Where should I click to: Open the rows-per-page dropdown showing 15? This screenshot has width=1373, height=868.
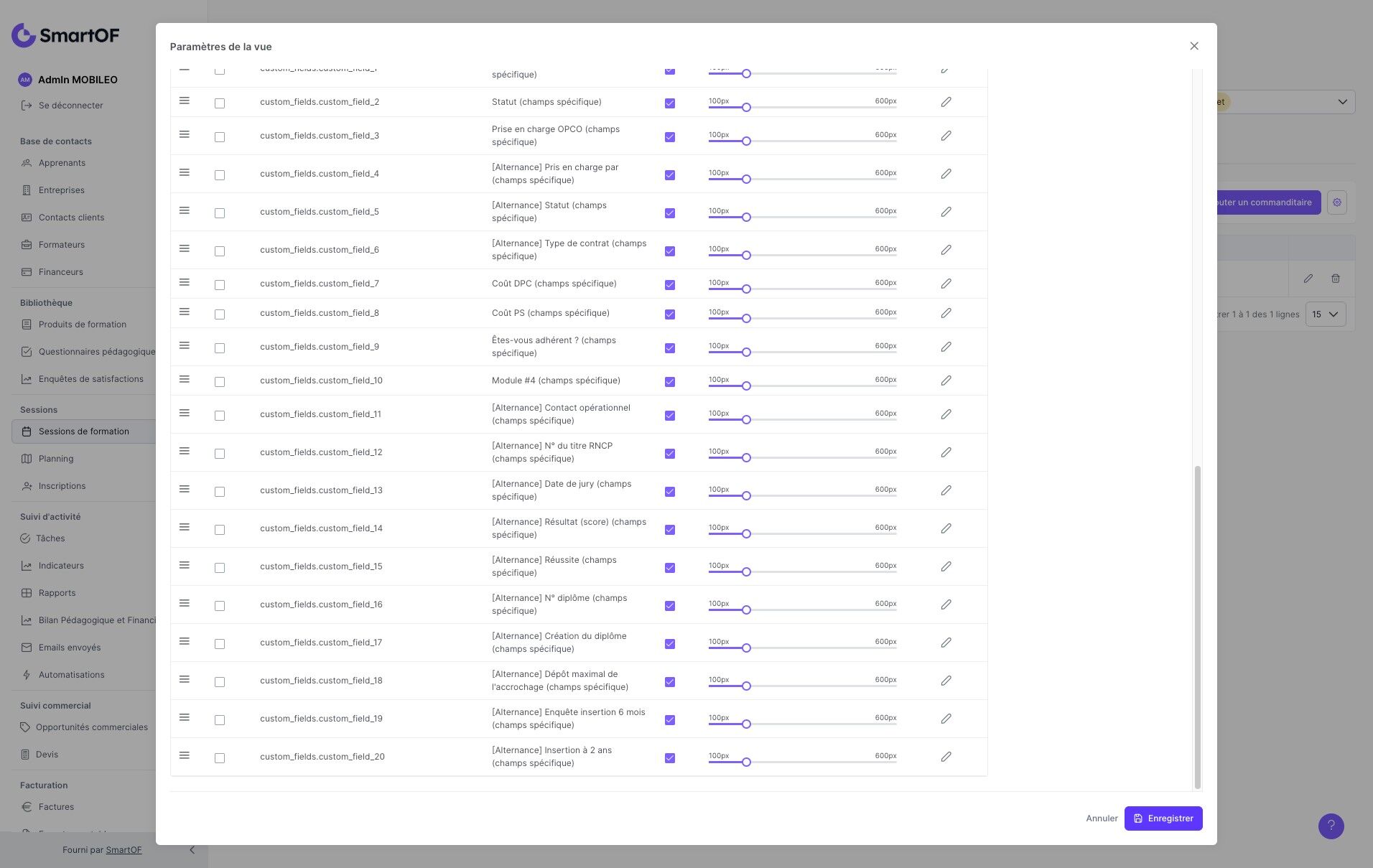1325,314
